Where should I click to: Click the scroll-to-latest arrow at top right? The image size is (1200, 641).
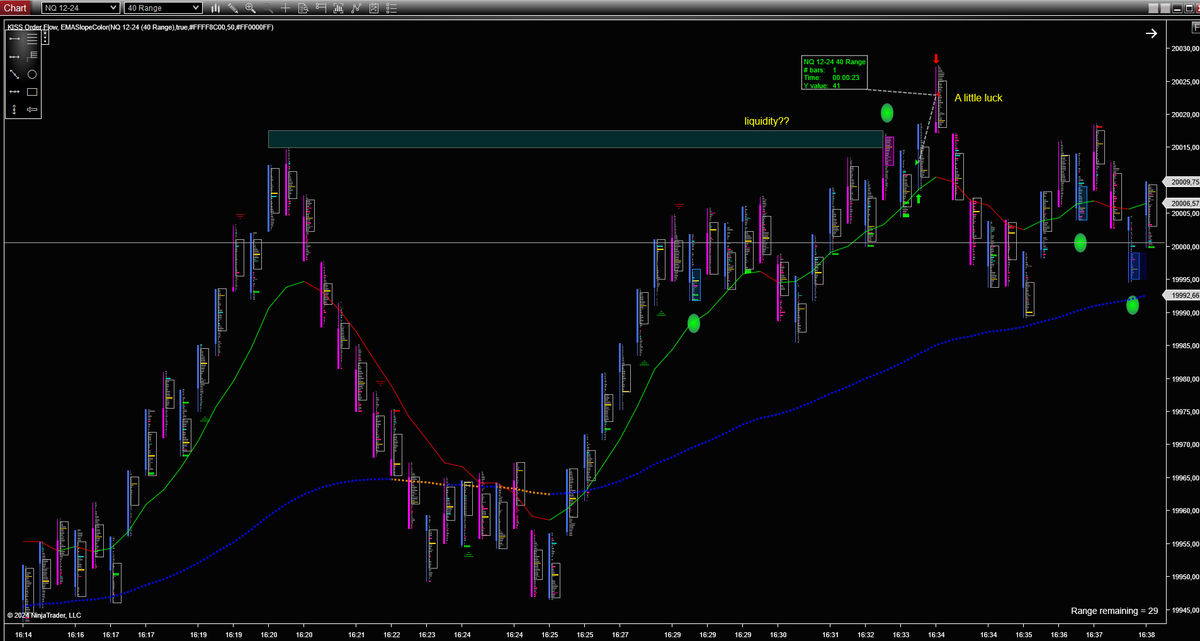click(1151, 33)
